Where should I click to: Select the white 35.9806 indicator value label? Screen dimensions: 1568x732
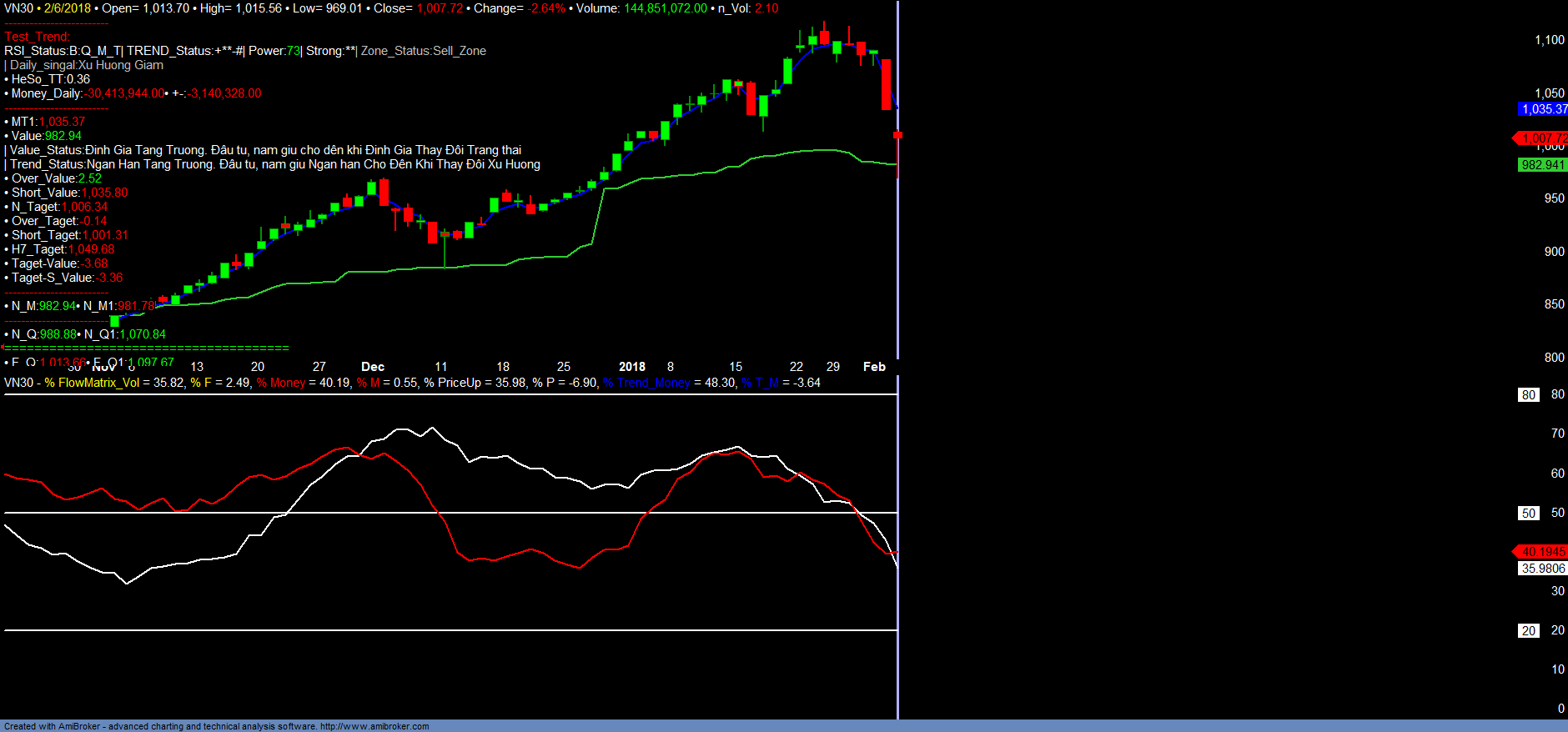tap(1542, 569)
